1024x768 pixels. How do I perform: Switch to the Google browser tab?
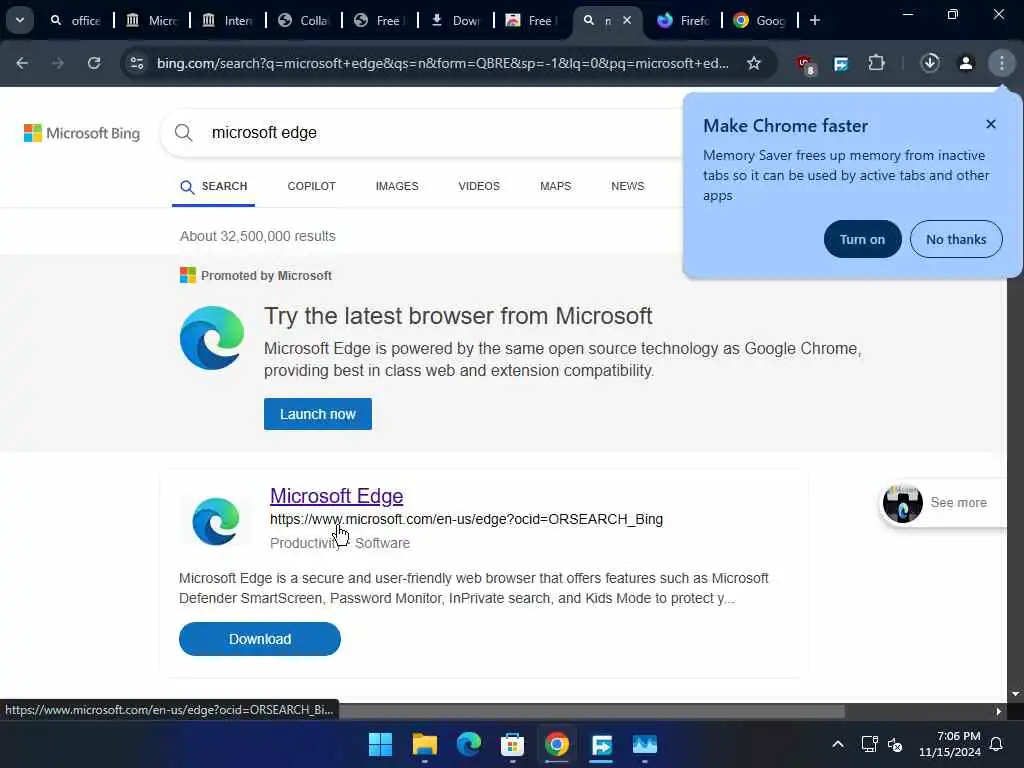click(x=760, y=20)
